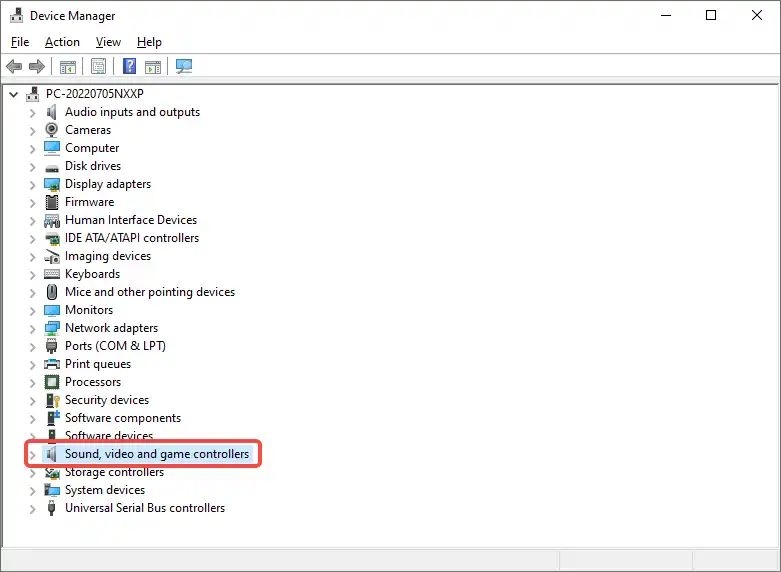Viewport: 781px width, 572px height.
Task: Click Scan for hardware changes monitor icon
Action: coord(184,67)
